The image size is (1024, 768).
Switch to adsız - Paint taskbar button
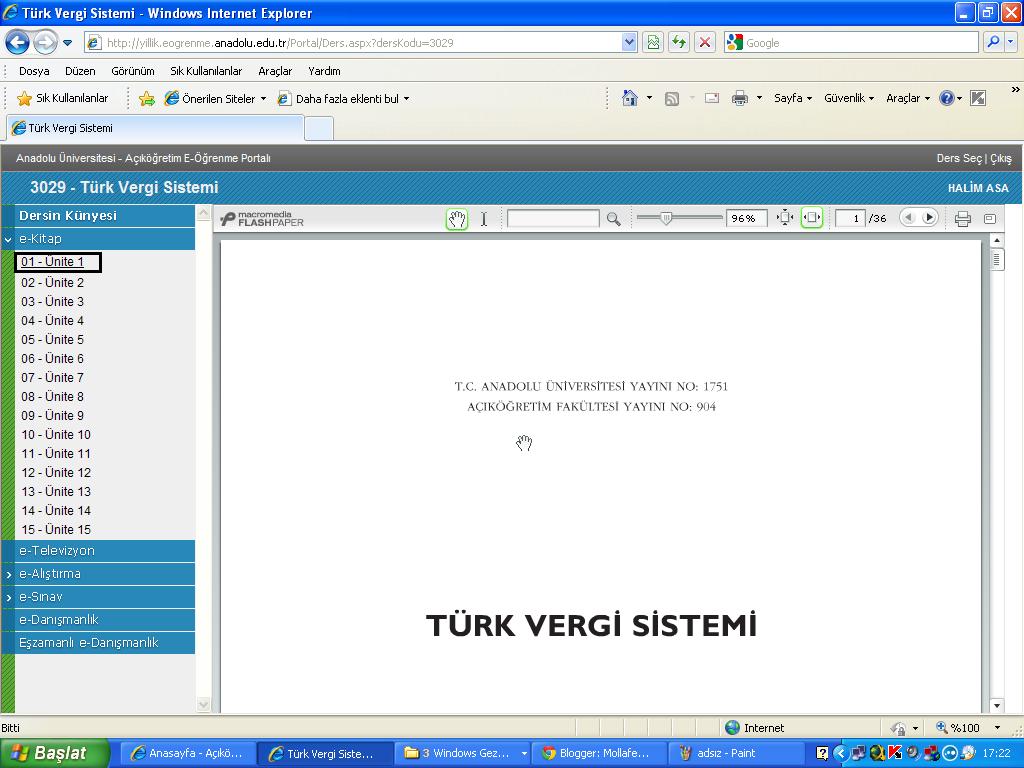coord(735,753)
